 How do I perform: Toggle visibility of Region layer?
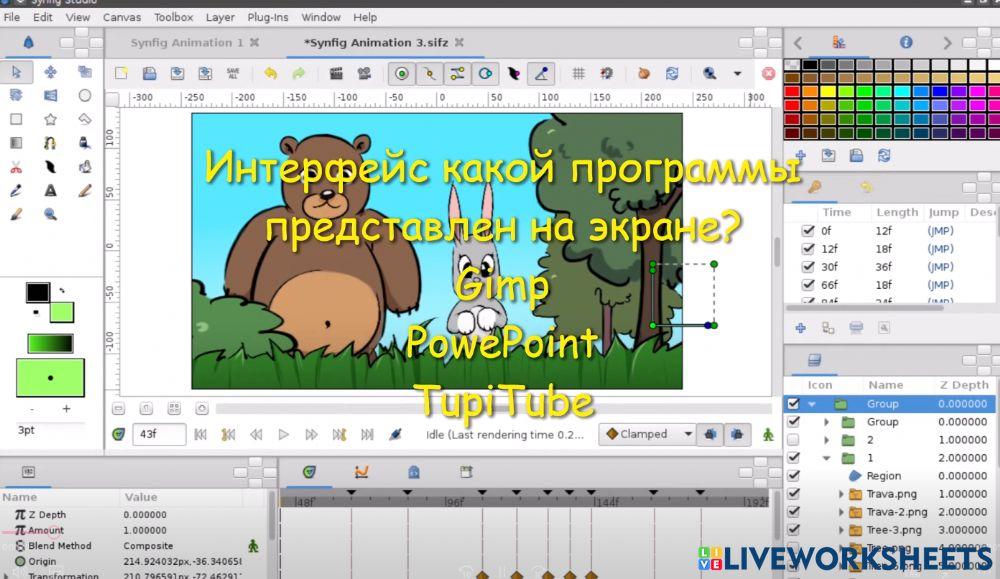pyautogui.click(x=793, y=476)
